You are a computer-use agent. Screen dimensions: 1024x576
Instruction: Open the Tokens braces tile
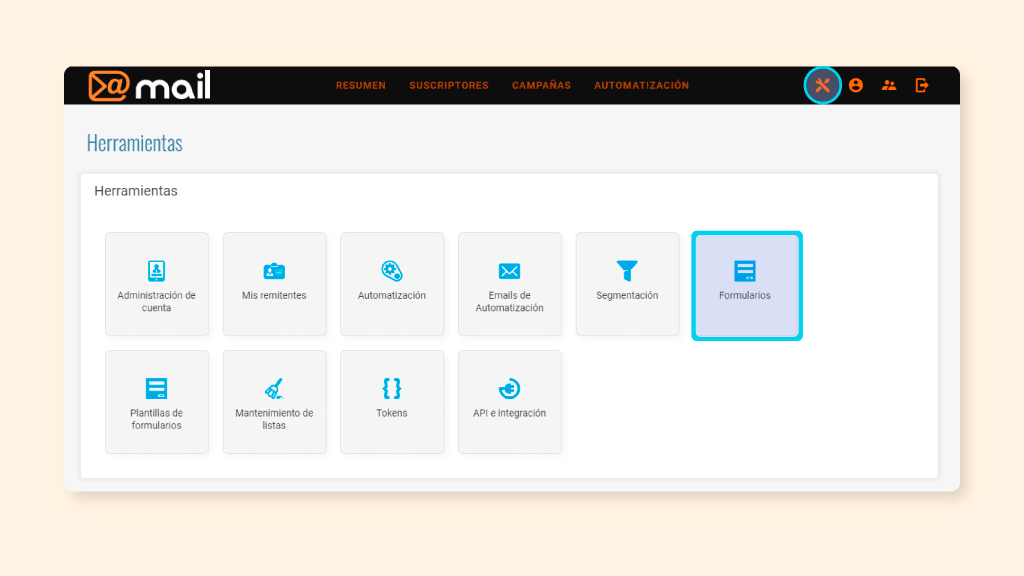tap(392, 402)
